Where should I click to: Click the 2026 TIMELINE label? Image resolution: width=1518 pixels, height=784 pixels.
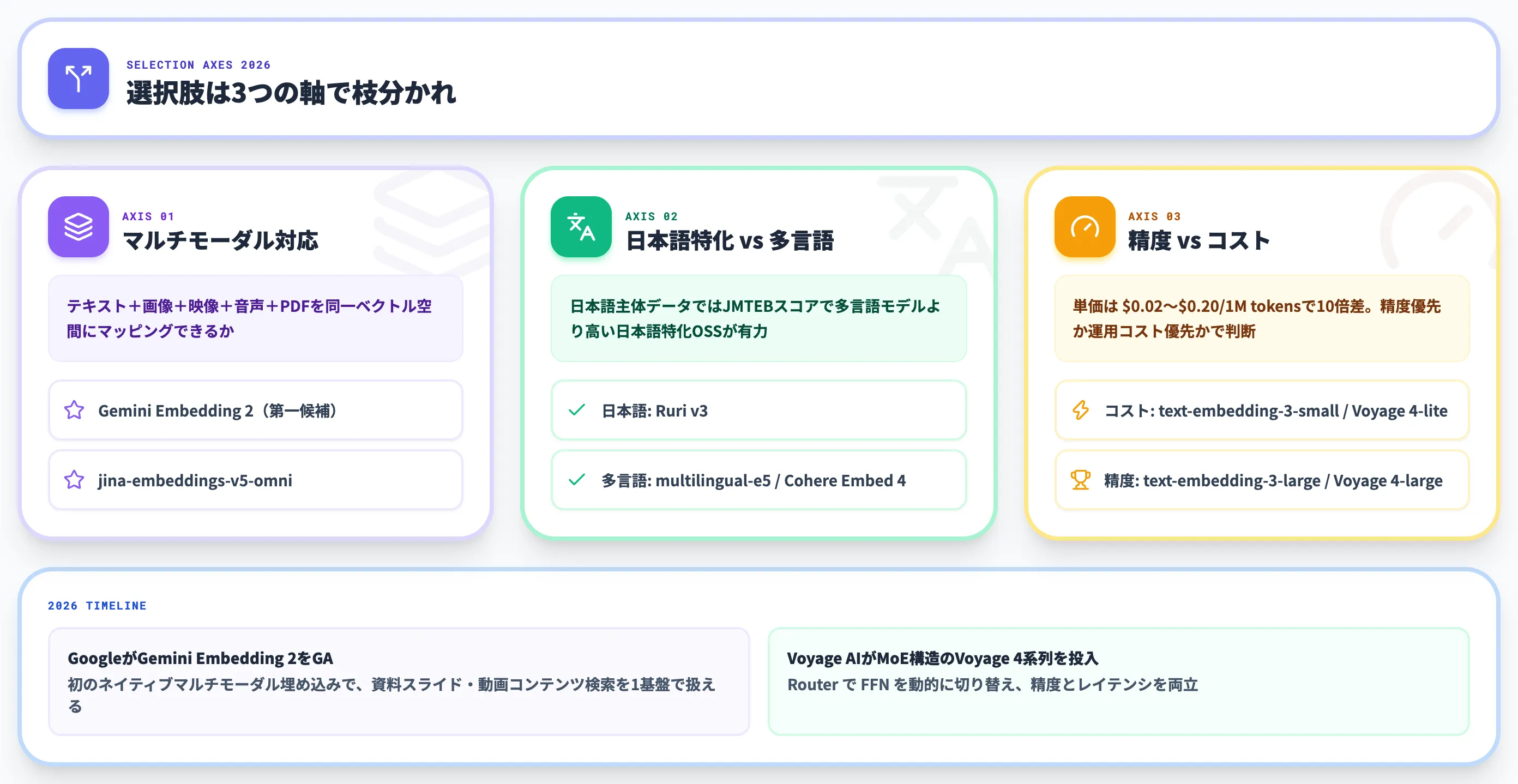click(x=97, y=606)
